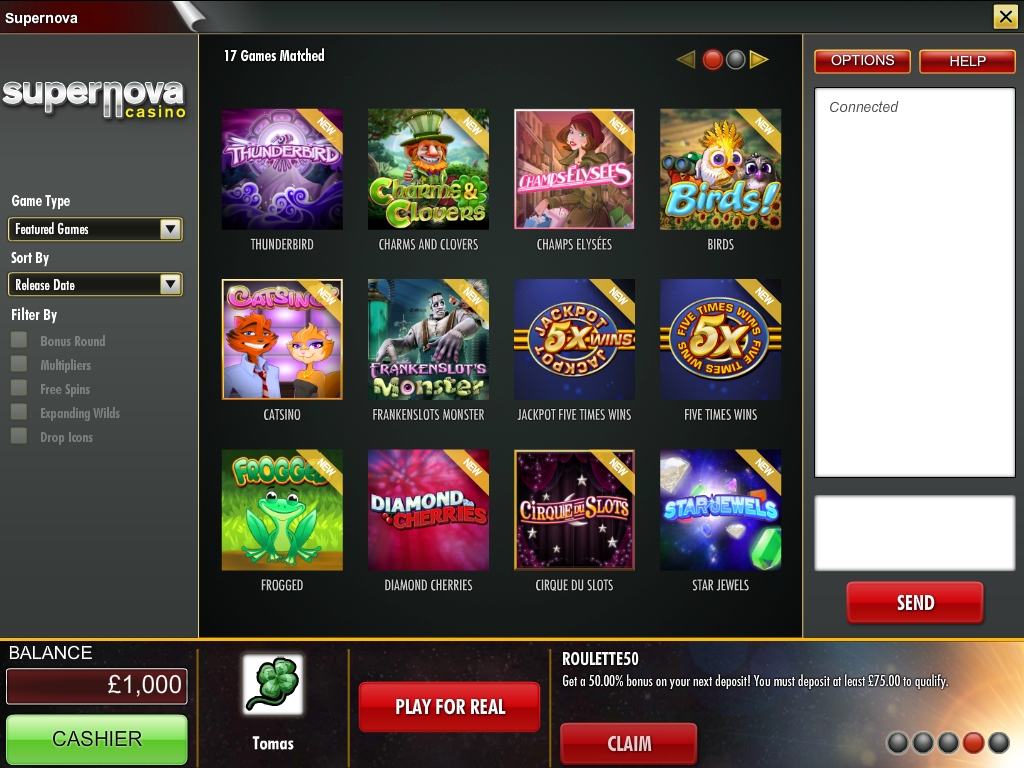Open the Sort By Release Date dropdown
This screenshot has width=1024, height=768.
click(x=95, y=285)
